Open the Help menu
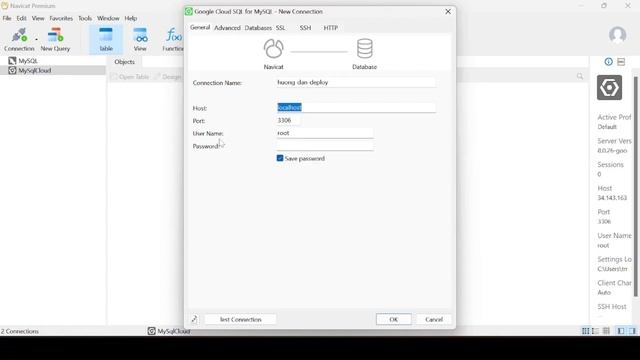The width and height of the screenshot is (640, 360). (131, 18)
